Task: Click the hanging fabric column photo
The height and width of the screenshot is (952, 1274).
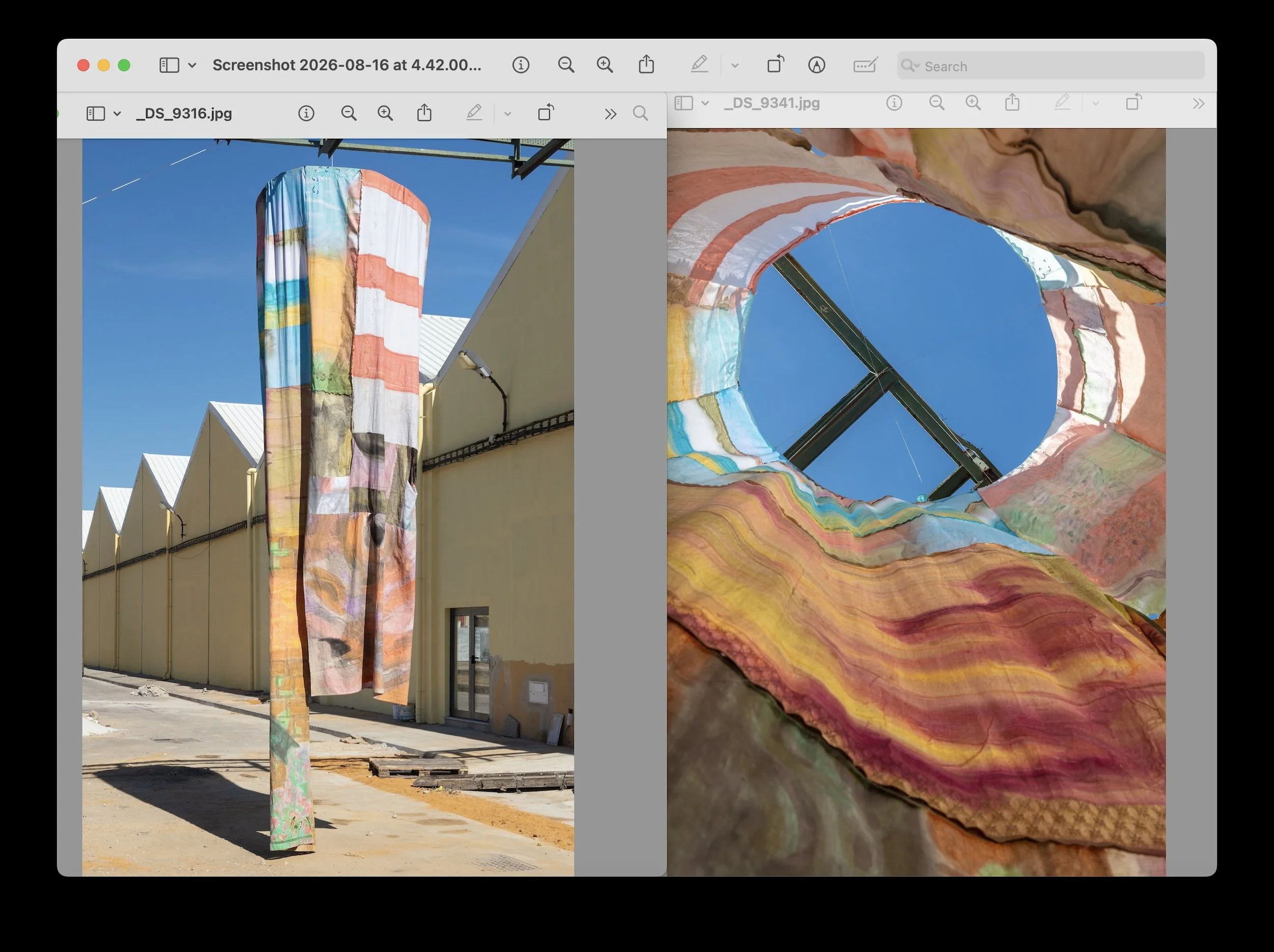Action: click(328, 508)
